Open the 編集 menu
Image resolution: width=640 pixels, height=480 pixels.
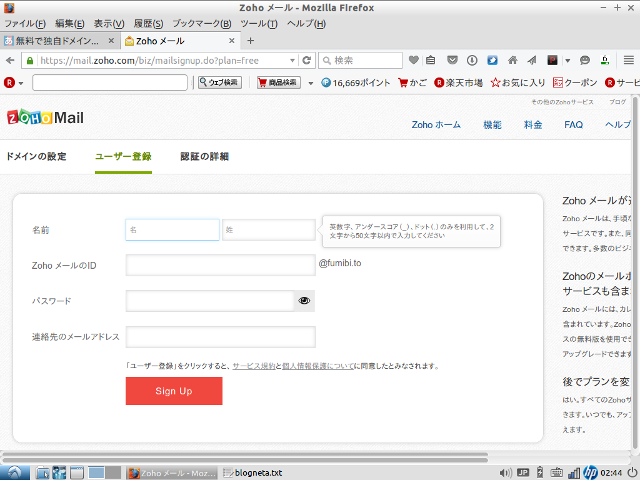pos(69,24)
